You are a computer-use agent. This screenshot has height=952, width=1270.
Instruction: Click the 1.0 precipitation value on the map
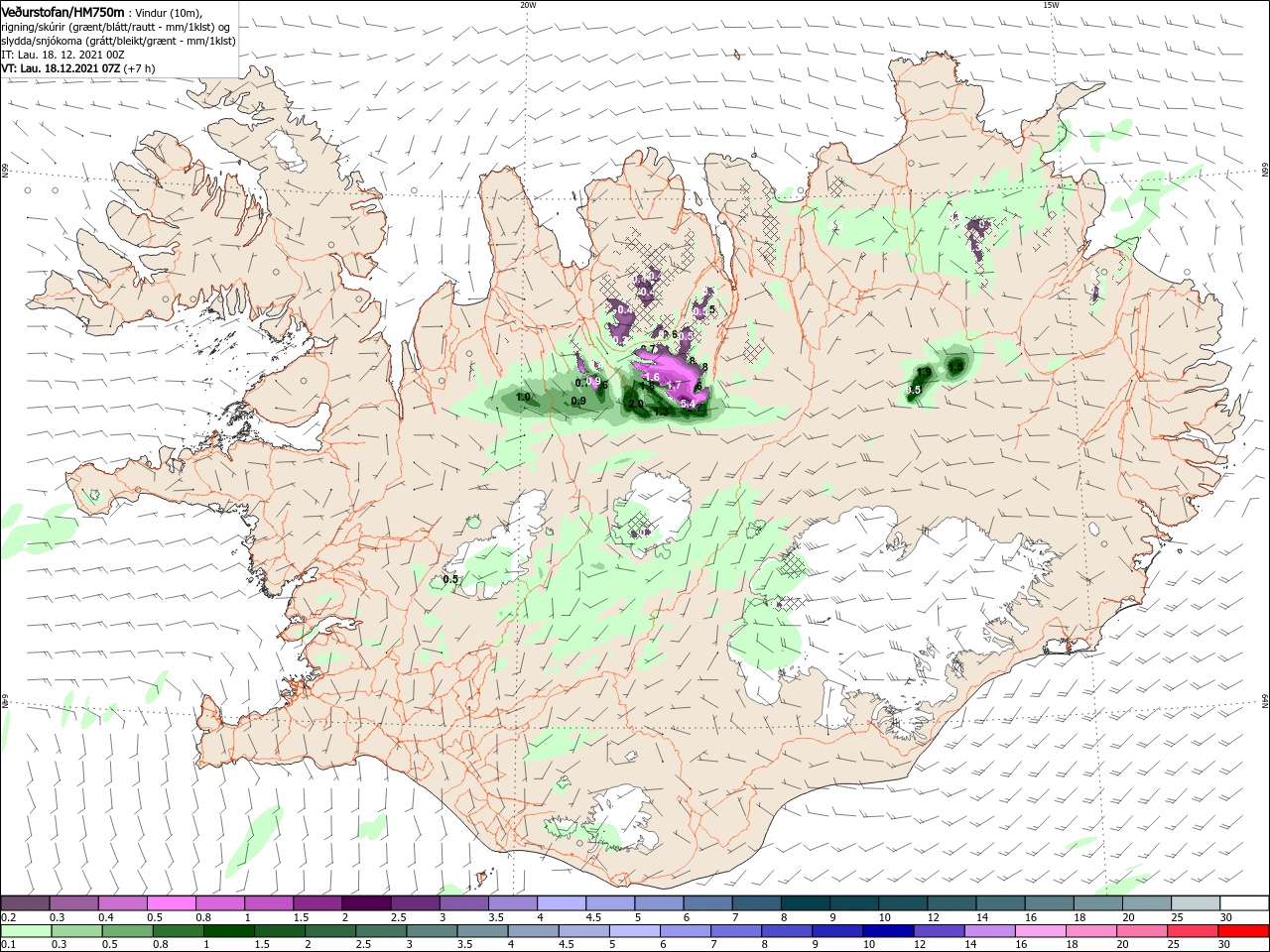tap(523, 398)
